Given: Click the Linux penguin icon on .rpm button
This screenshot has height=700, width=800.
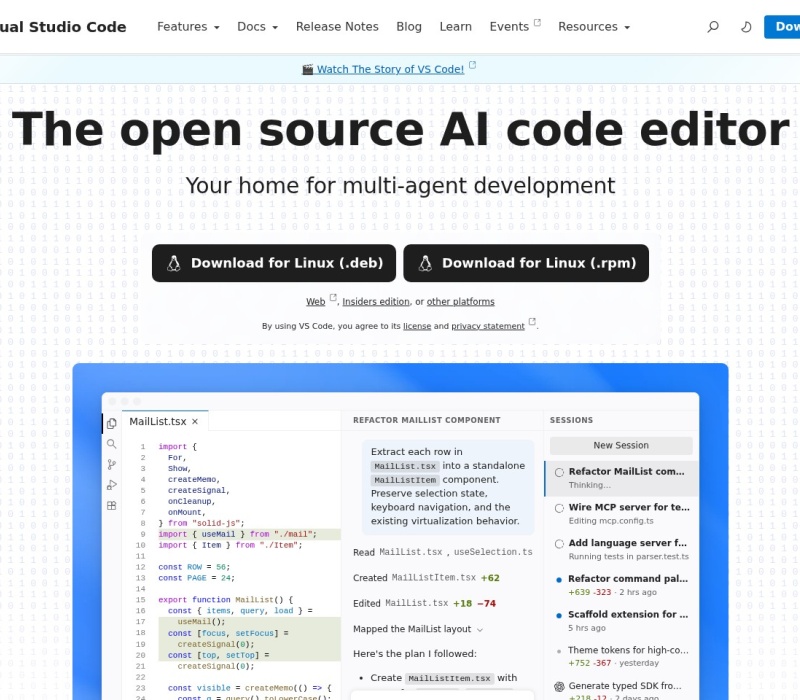Looking at the screenshot, I should tap(425, 263).
